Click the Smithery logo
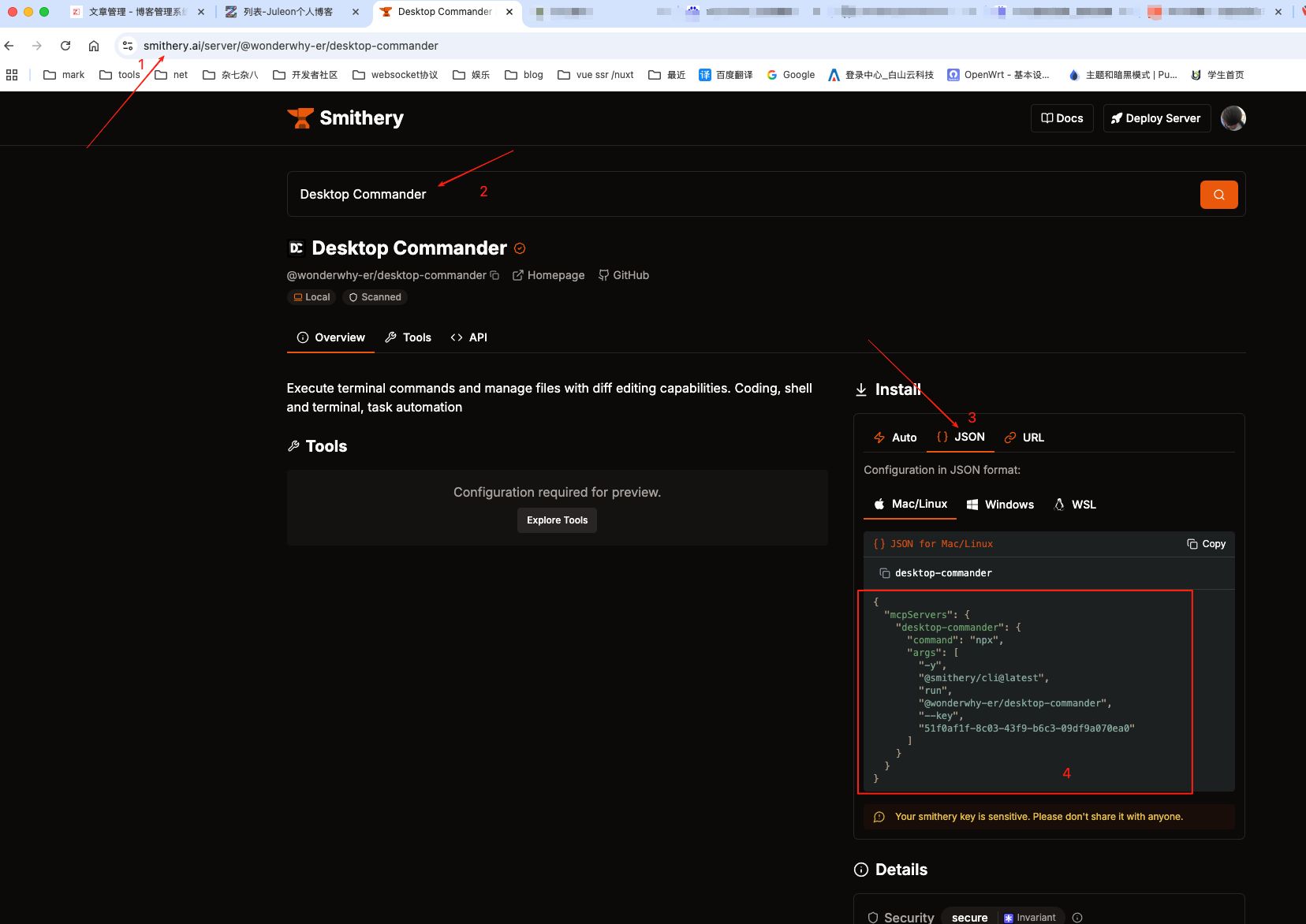 pyautogui.click(x=345, y=118)
